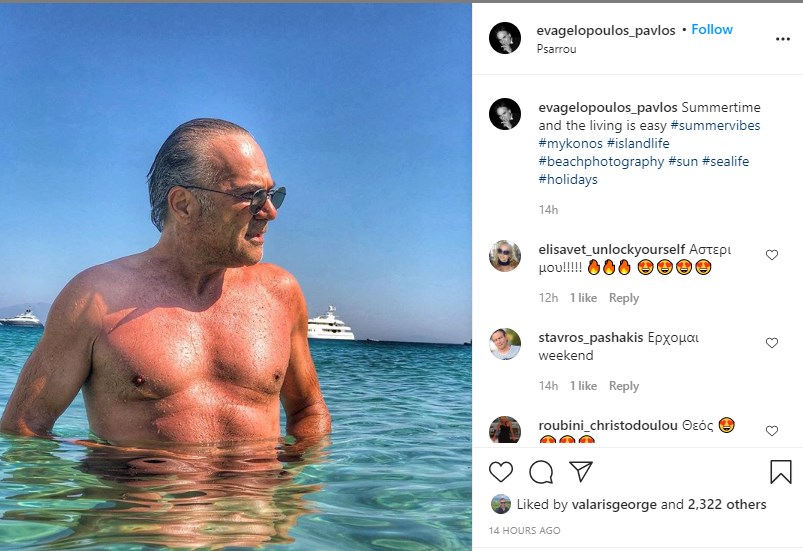
Task: Save the post with the bookmark icon
Action: (x=781, y=471)
